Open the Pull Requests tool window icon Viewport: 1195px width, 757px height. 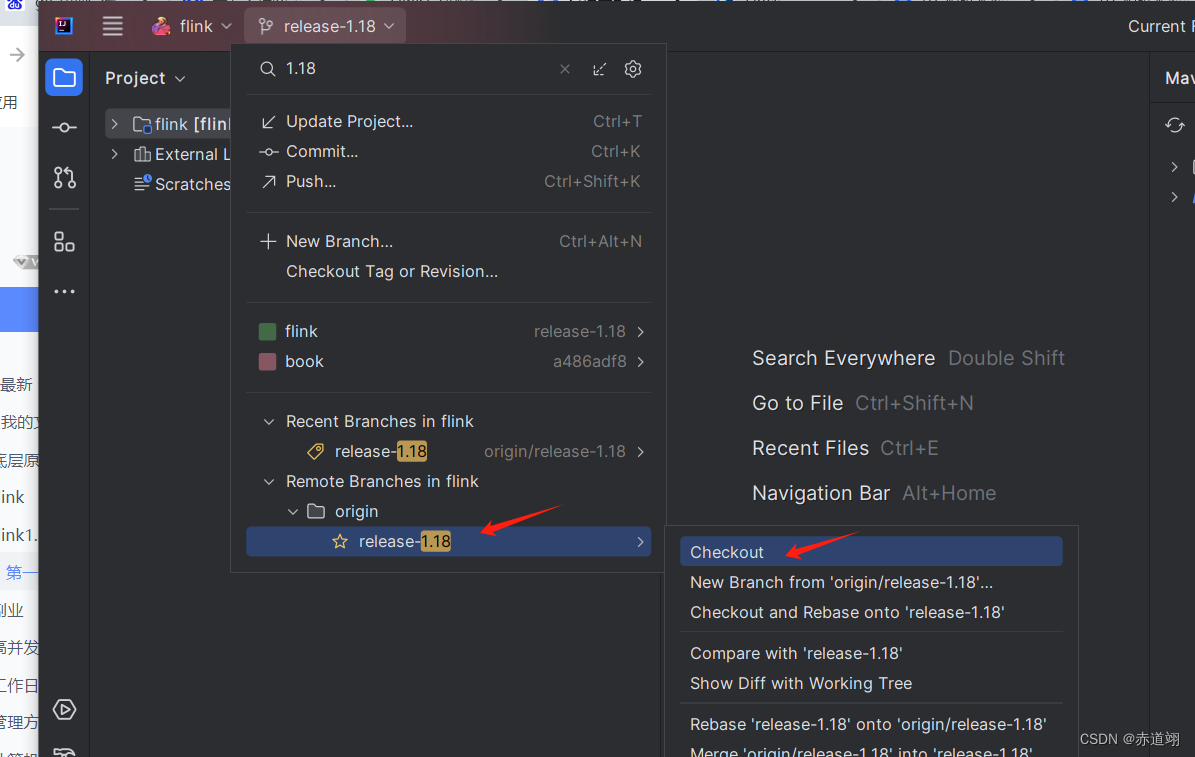coord(64,178)
